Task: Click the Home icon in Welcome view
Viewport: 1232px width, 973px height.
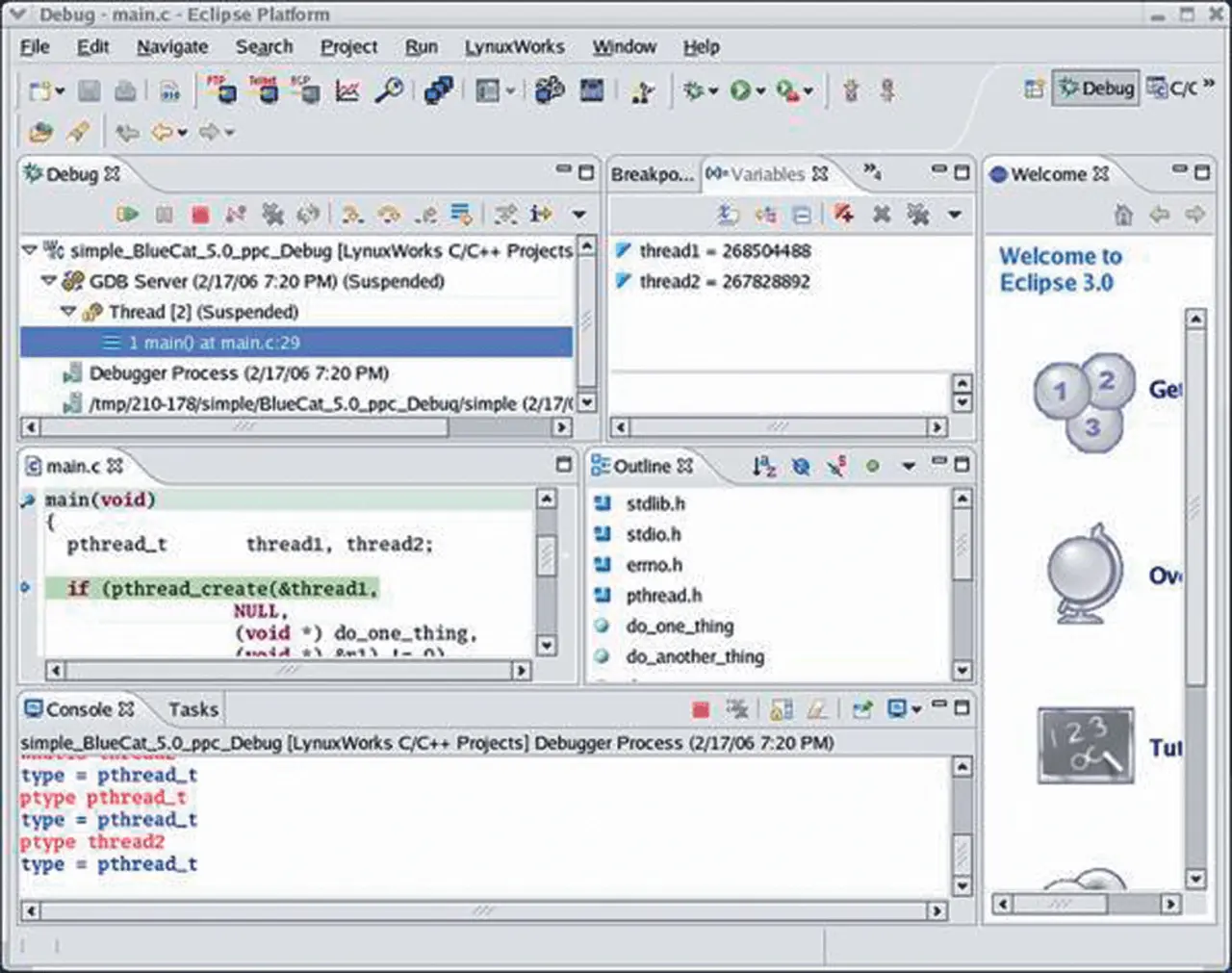Action: coord(1123,214)
